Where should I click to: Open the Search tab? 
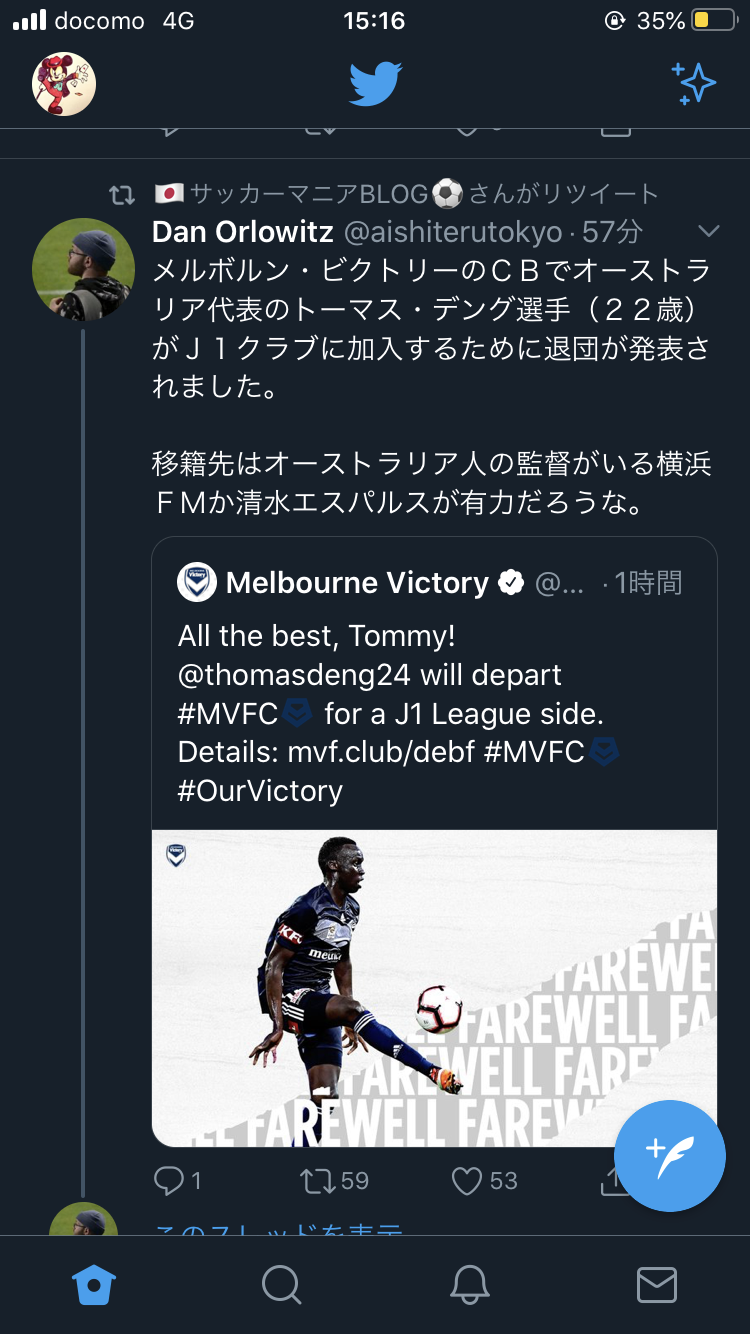(x=281, y=1284)
